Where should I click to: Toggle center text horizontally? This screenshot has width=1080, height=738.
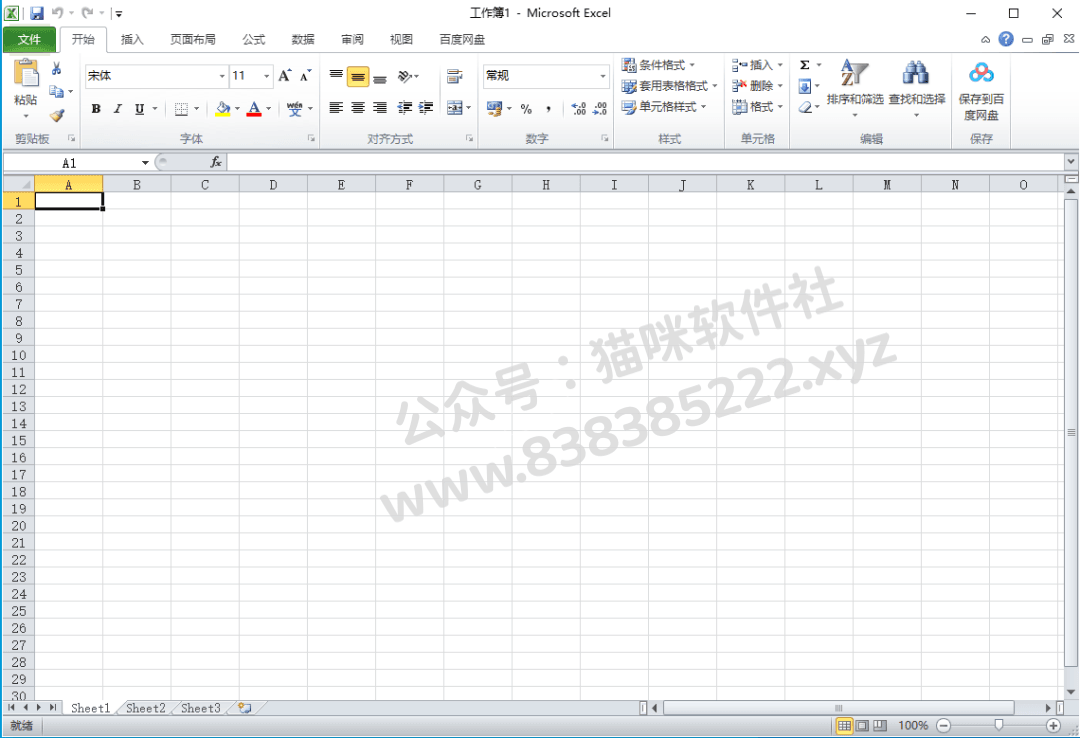tap(358, 107)
